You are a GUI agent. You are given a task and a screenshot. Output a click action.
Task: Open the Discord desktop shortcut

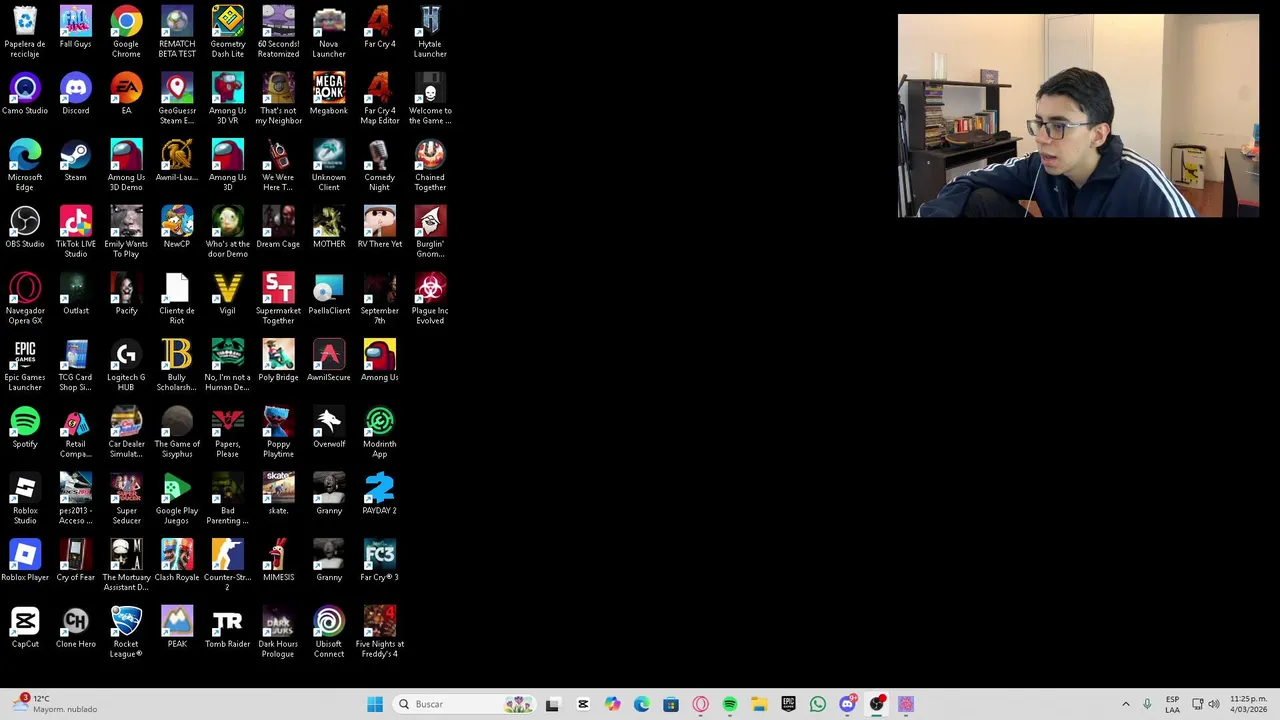pos(75,94)
